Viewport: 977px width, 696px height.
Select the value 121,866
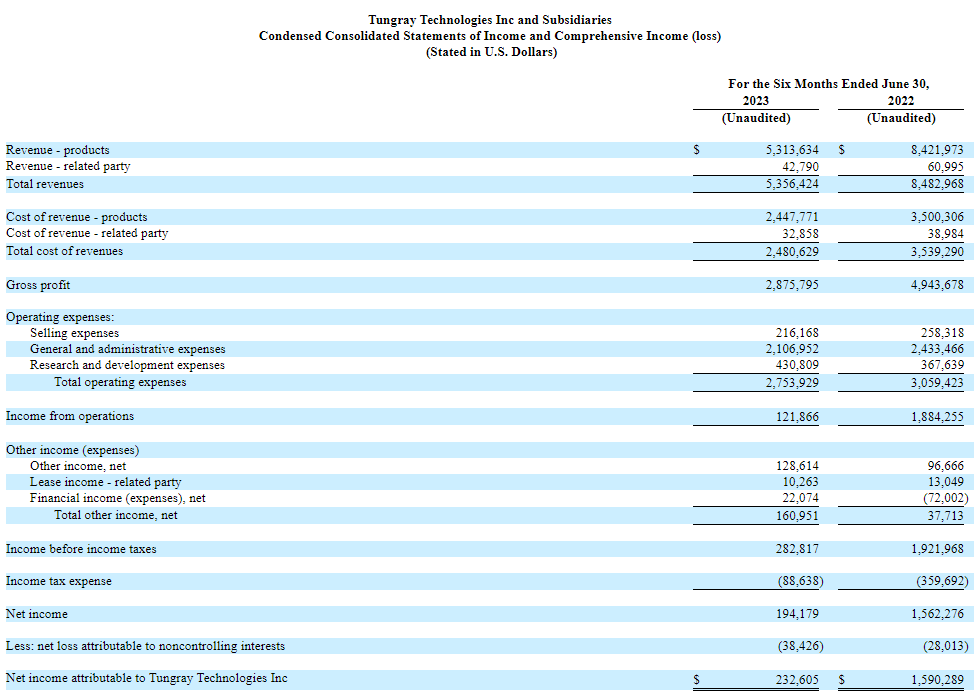[x=797, y=417]
